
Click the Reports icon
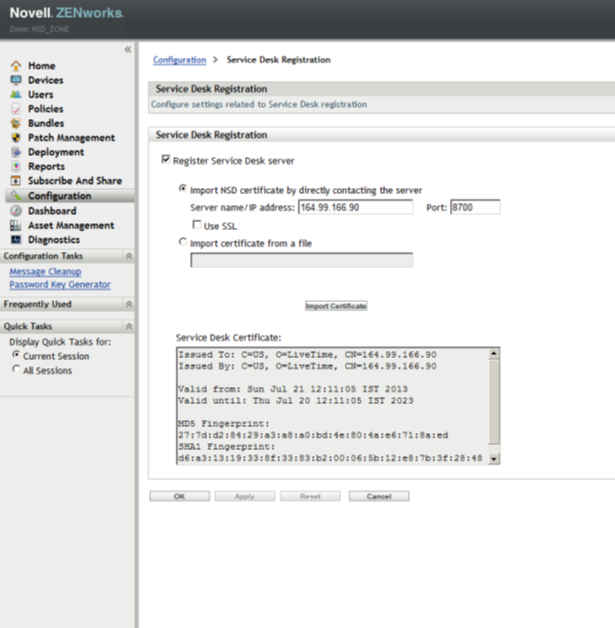pyautogui.click(x=16, y=166)
